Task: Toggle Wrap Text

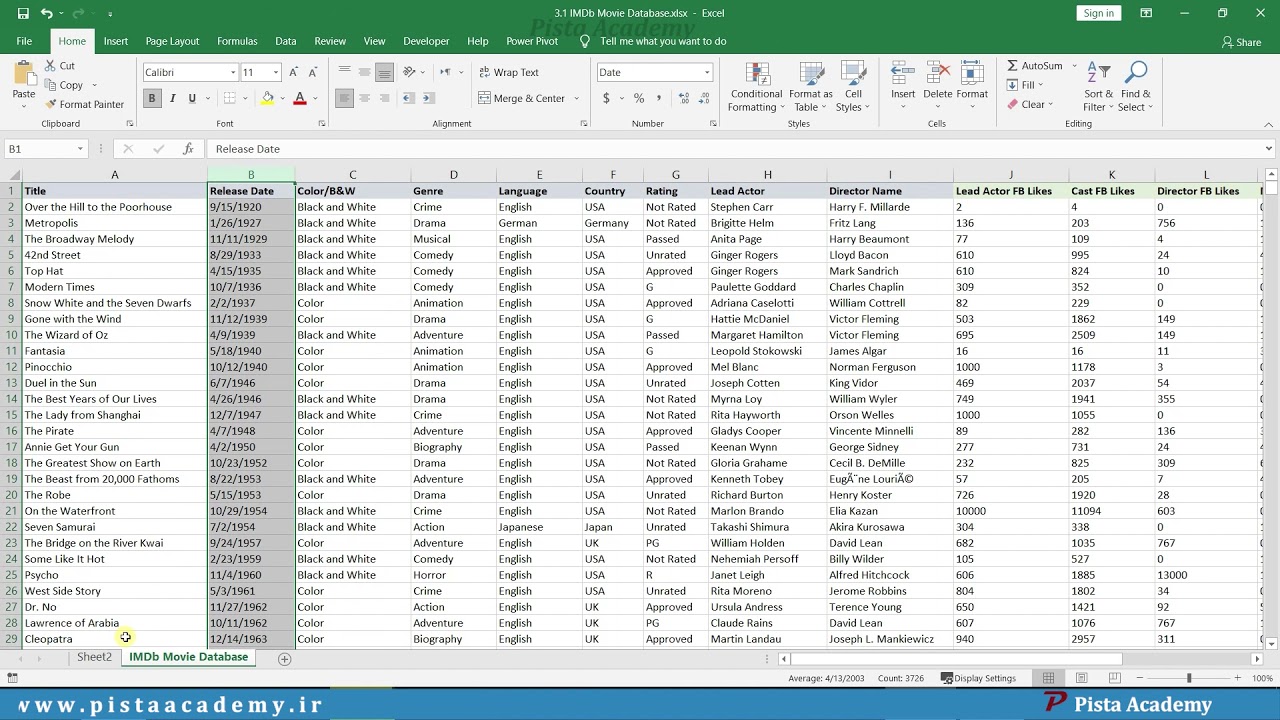Action: pos(509,72)
